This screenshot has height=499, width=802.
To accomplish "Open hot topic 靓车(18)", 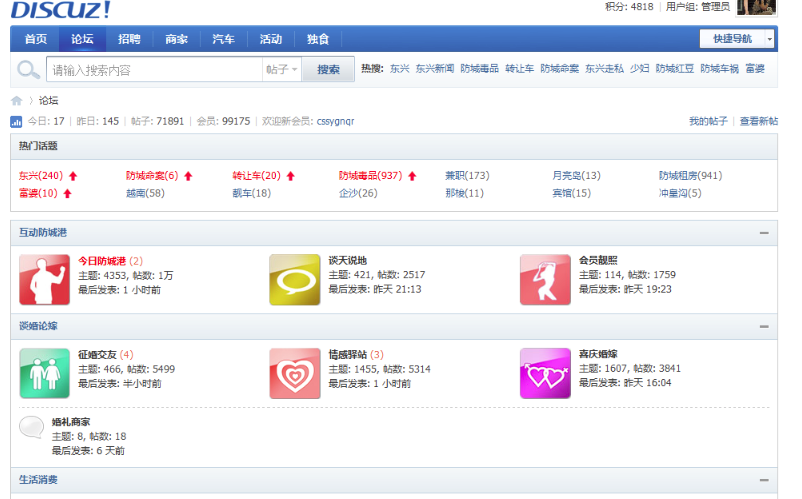I will coord(252,193).
